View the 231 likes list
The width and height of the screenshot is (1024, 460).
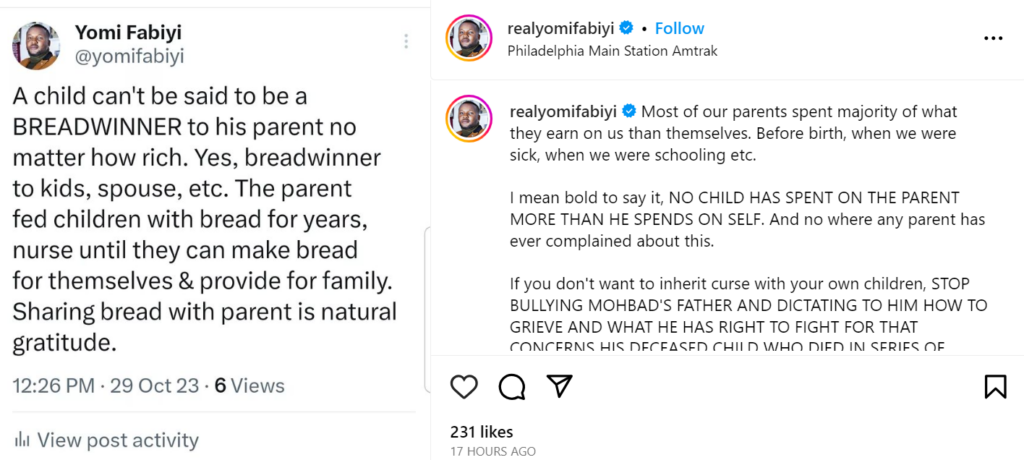pos(481,432)
